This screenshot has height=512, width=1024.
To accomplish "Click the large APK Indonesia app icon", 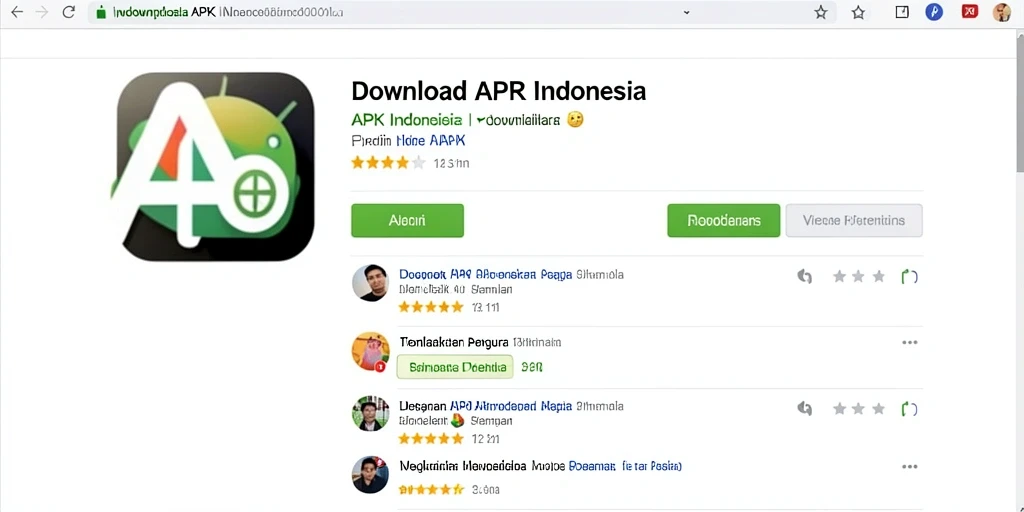I will (x=214, y=167).
